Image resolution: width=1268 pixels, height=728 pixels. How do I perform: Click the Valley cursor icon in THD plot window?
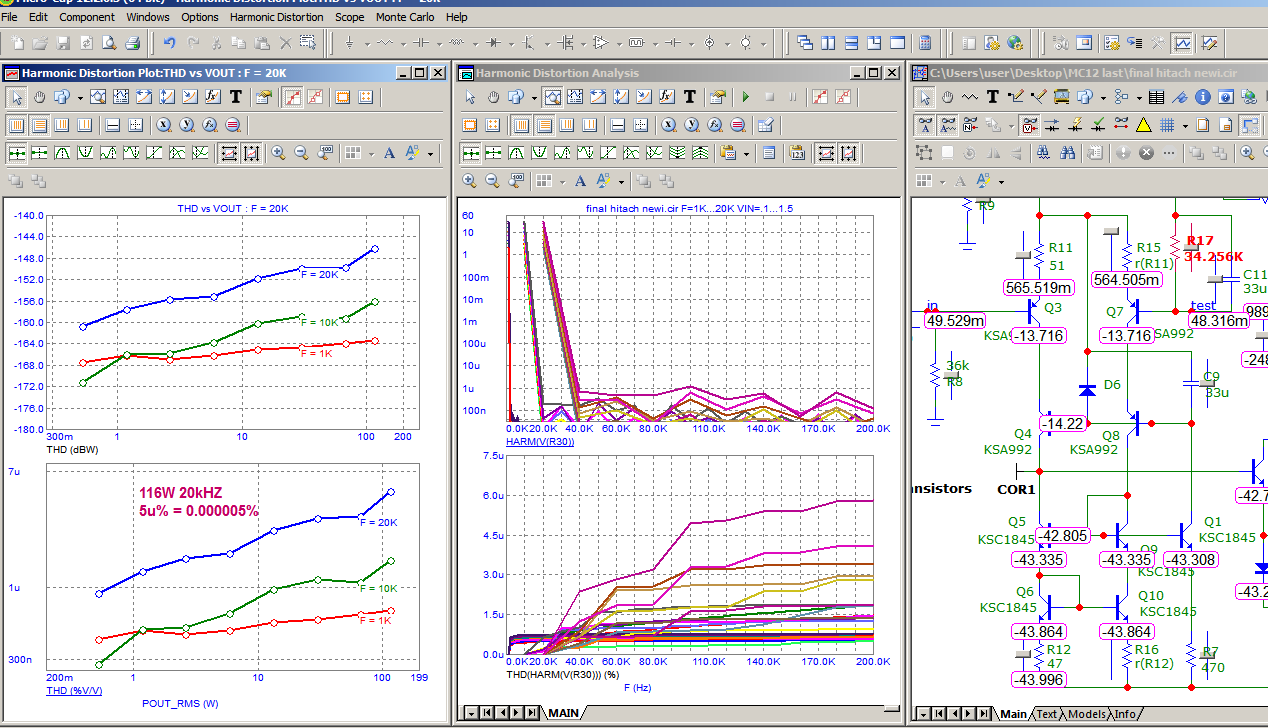[85, 152]
